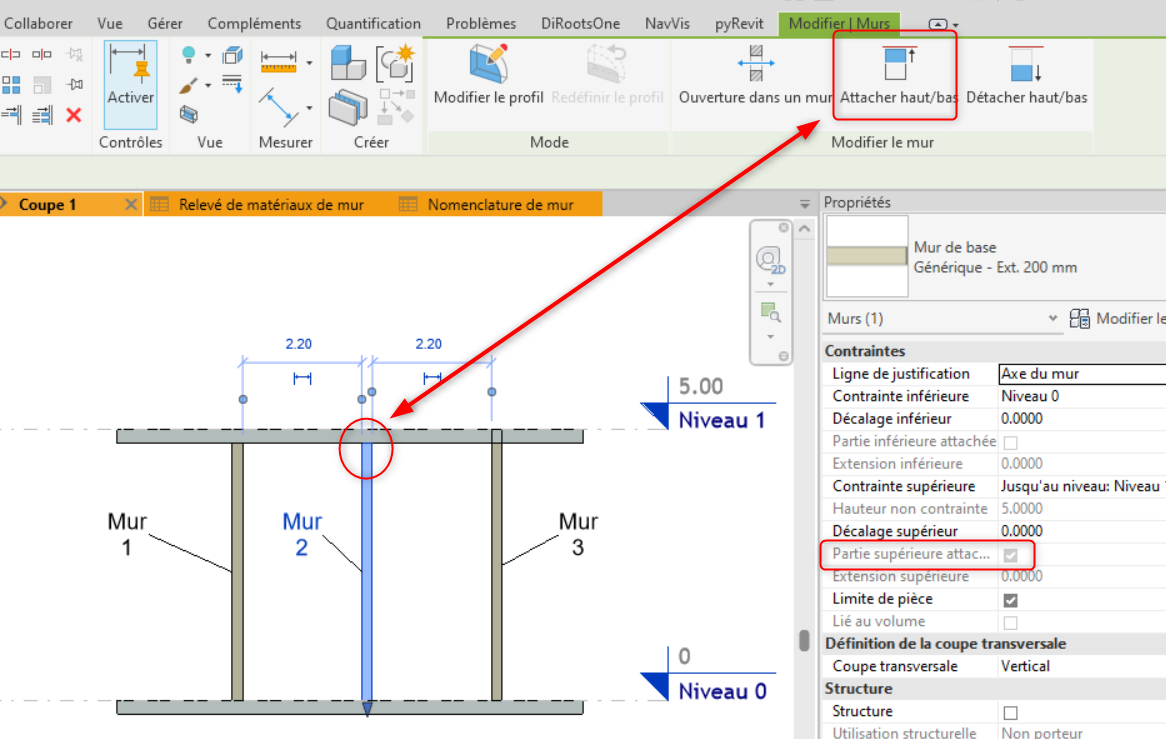The image size is (1166, 739).
Task: Open the light bulb hide dropdown arrow
Action: click(208, 56)
